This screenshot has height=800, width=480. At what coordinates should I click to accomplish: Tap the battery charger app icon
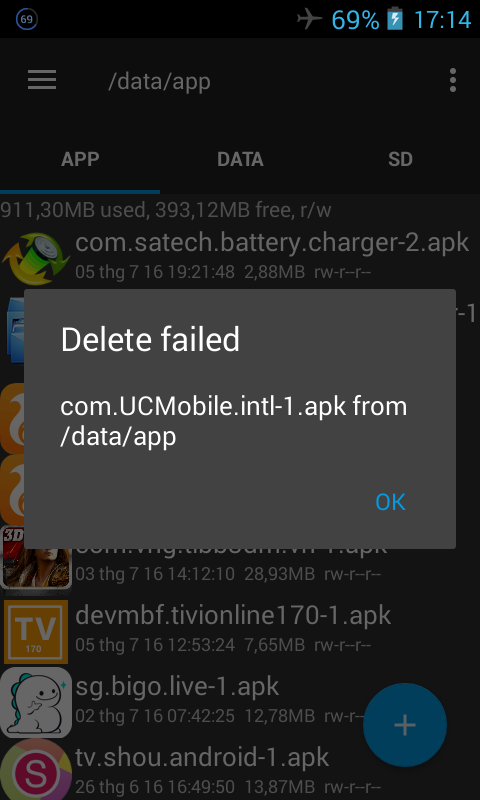[x=36, y=258]
